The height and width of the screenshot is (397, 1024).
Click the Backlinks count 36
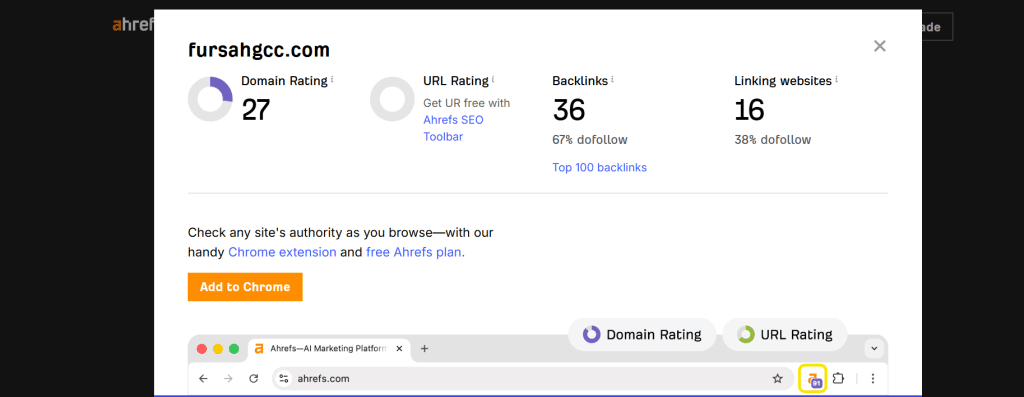pos(569,110)
